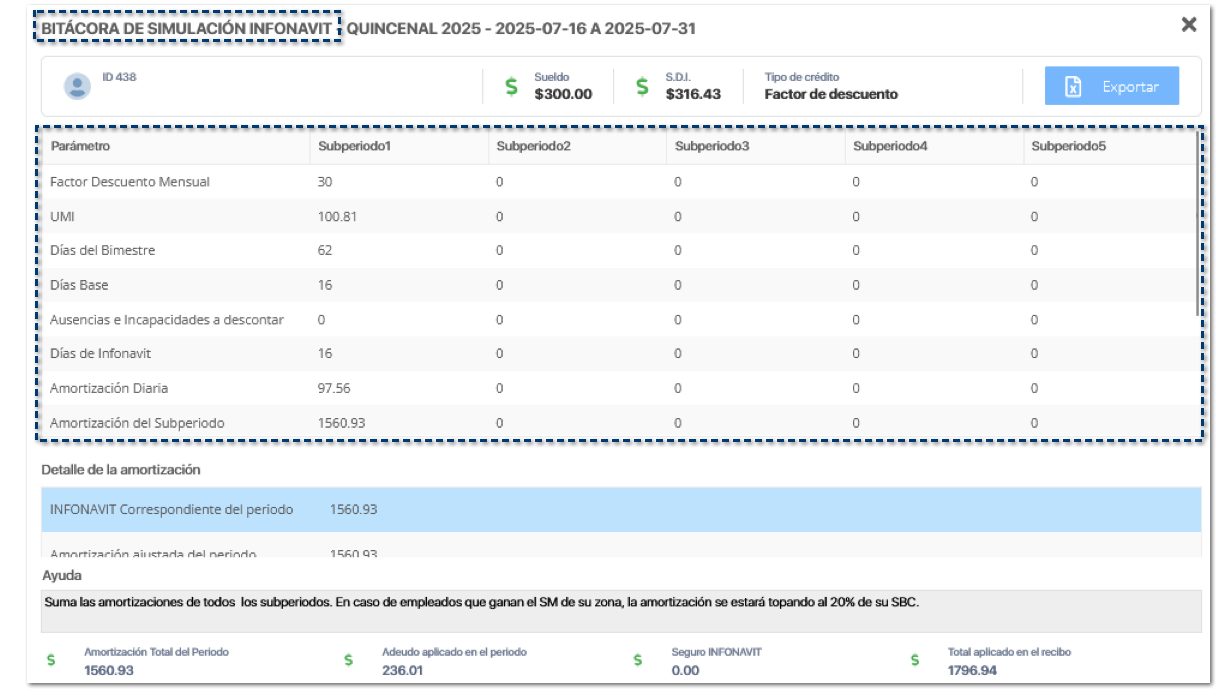Select the Subperiodo1 column header
This screenshot has height=692, width=1219.
point(353,147)
